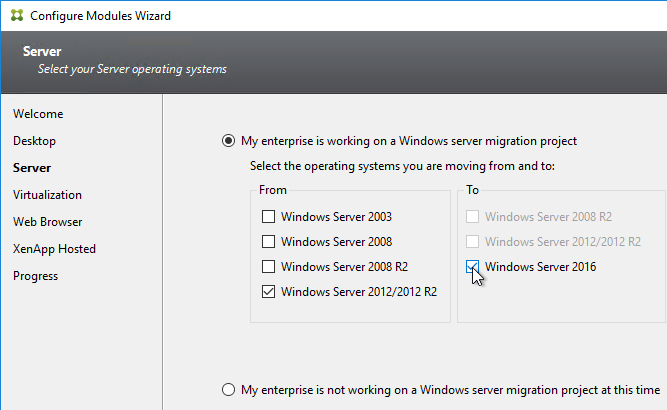Viewport: 667px width, 410px height.
Task: Click disabled Windows Server 2008 R2 in To group
Action: coord(472,216)
